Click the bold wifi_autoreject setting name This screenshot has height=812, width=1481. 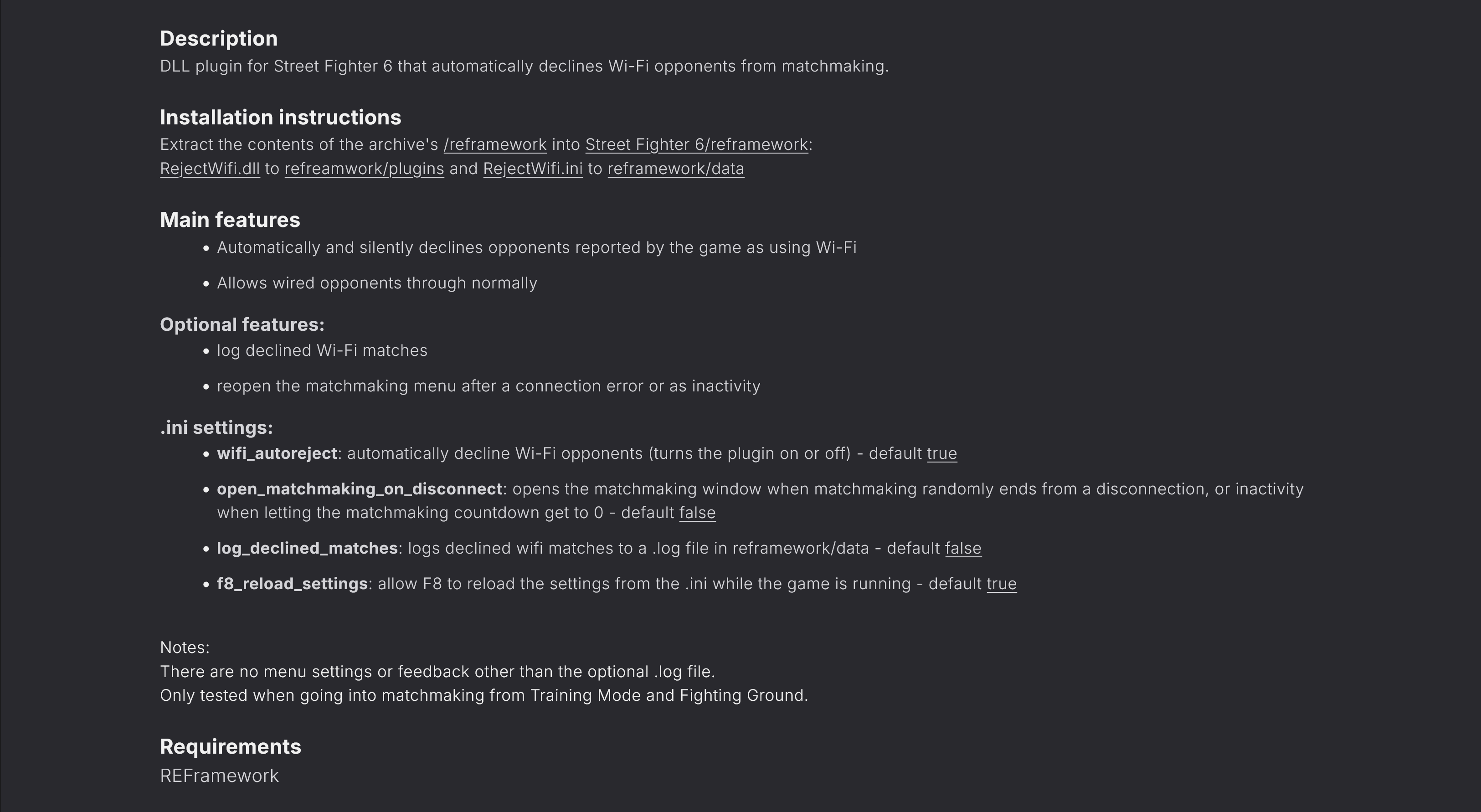[x=277, y=454]
